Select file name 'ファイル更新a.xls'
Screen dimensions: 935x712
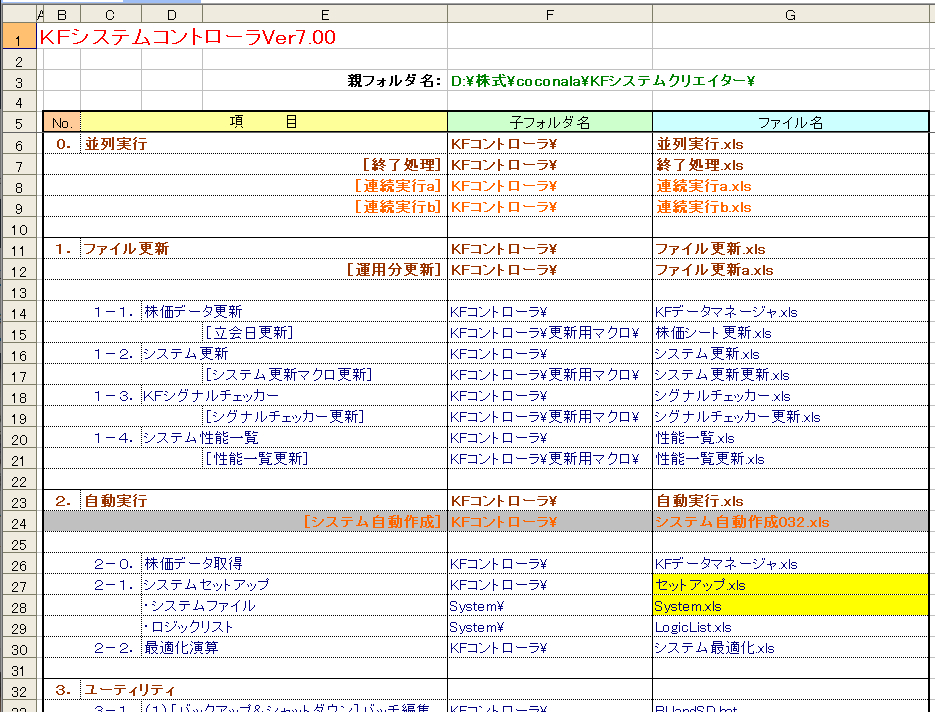(714, 270)
